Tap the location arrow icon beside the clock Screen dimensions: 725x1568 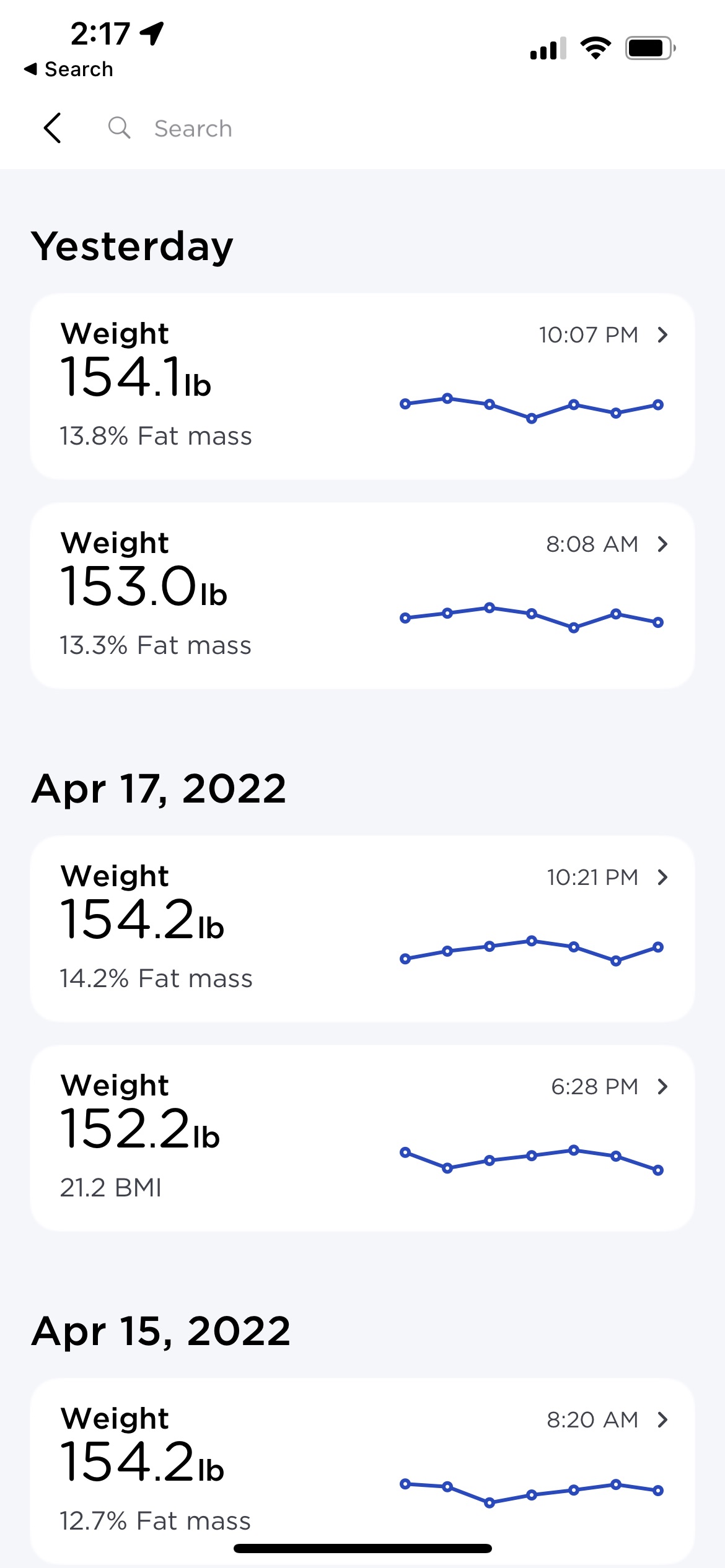pyautogui.click(x=152, y=33)
